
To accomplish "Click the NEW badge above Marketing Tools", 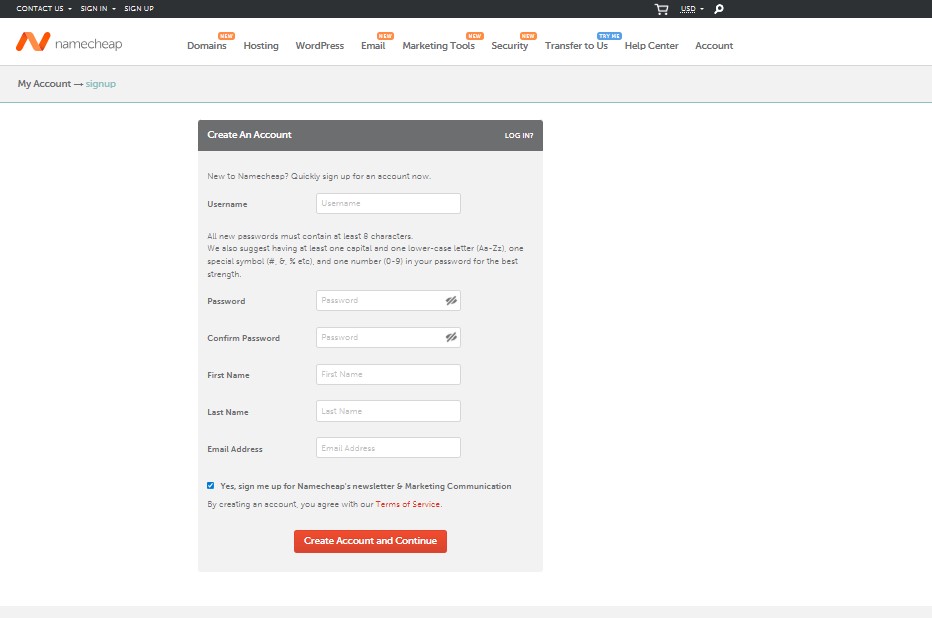I will coord(474,36).
